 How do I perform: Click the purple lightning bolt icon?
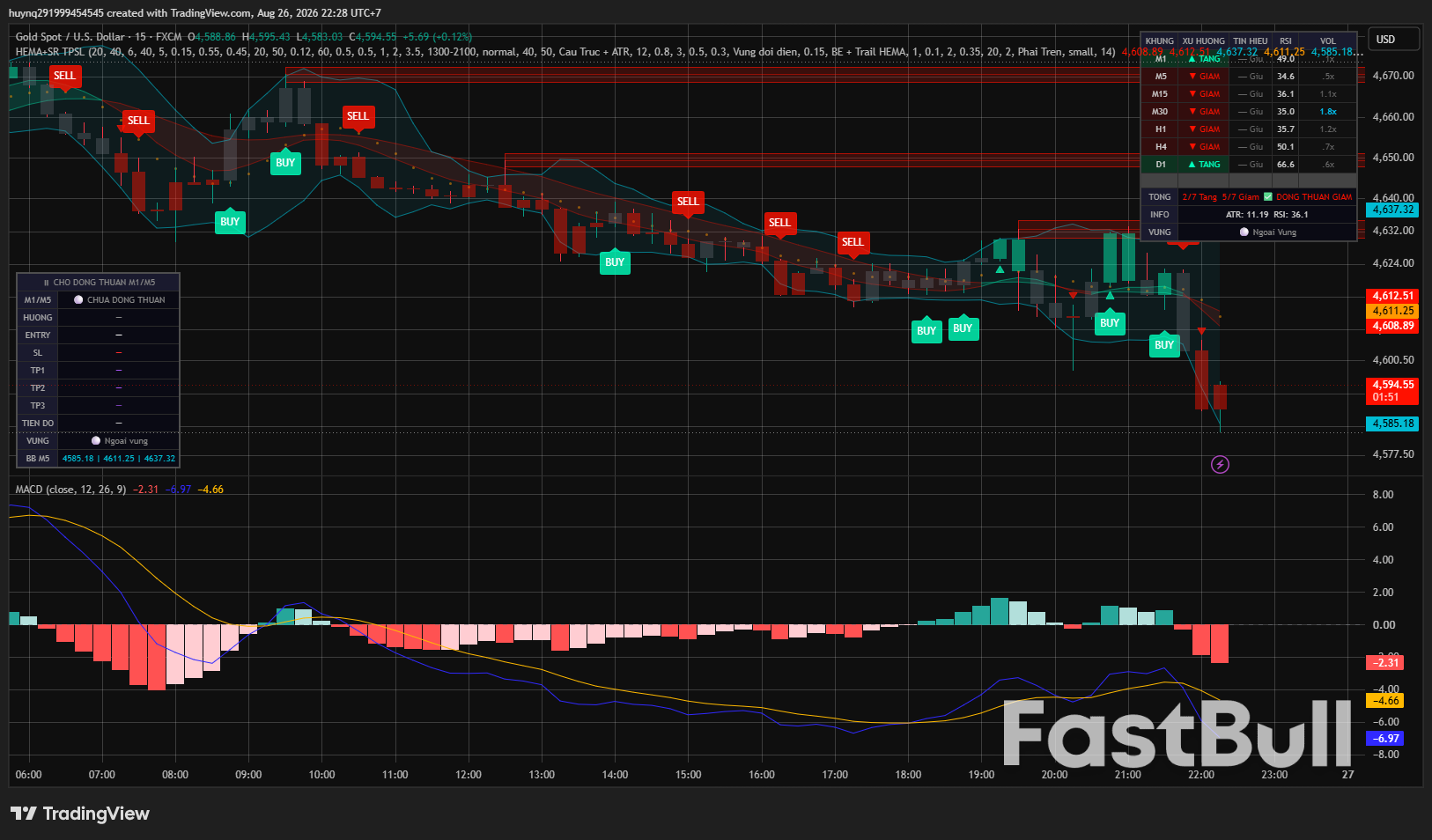click(1220, 464)
